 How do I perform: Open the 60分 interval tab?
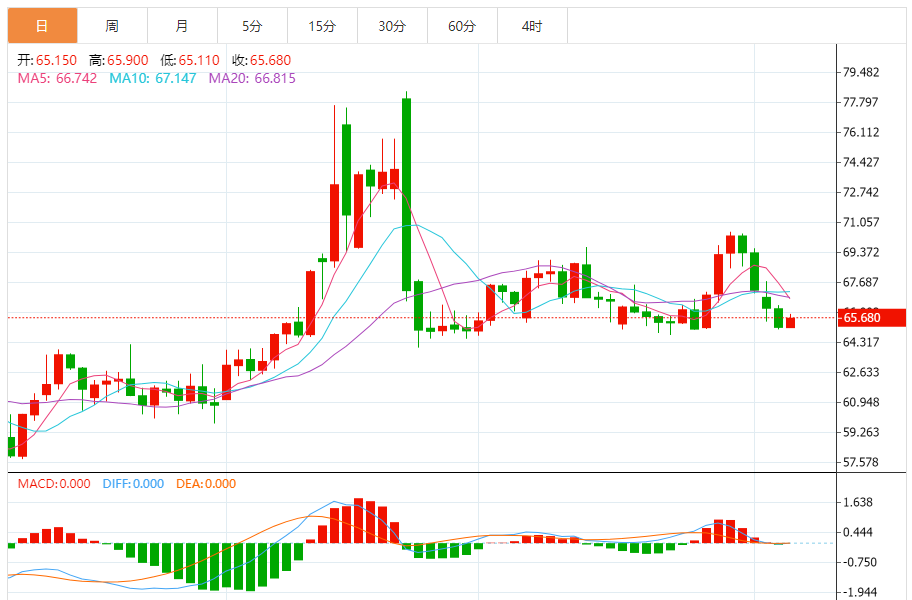(x=462, y=26)
